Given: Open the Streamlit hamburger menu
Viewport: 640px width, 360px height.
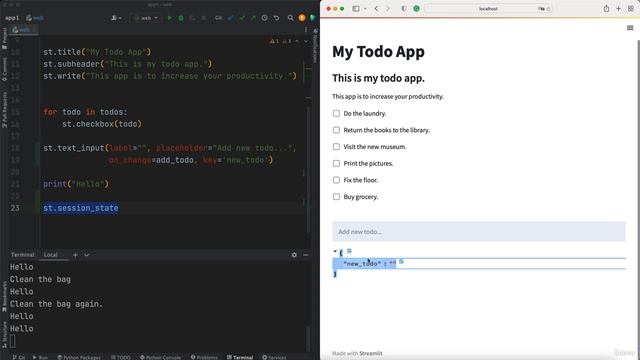Looking at the screenshot, I should coord(630,28).
